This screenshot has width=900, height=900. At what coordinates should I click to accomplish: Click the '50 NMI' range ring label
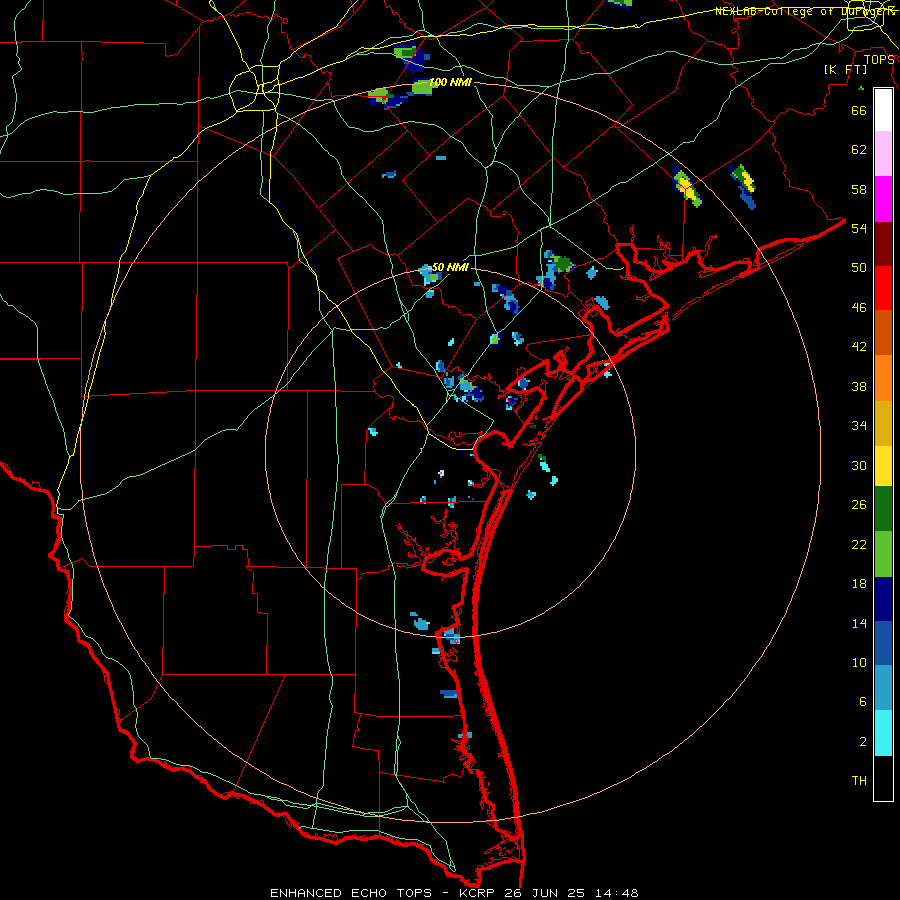[450, 267]
